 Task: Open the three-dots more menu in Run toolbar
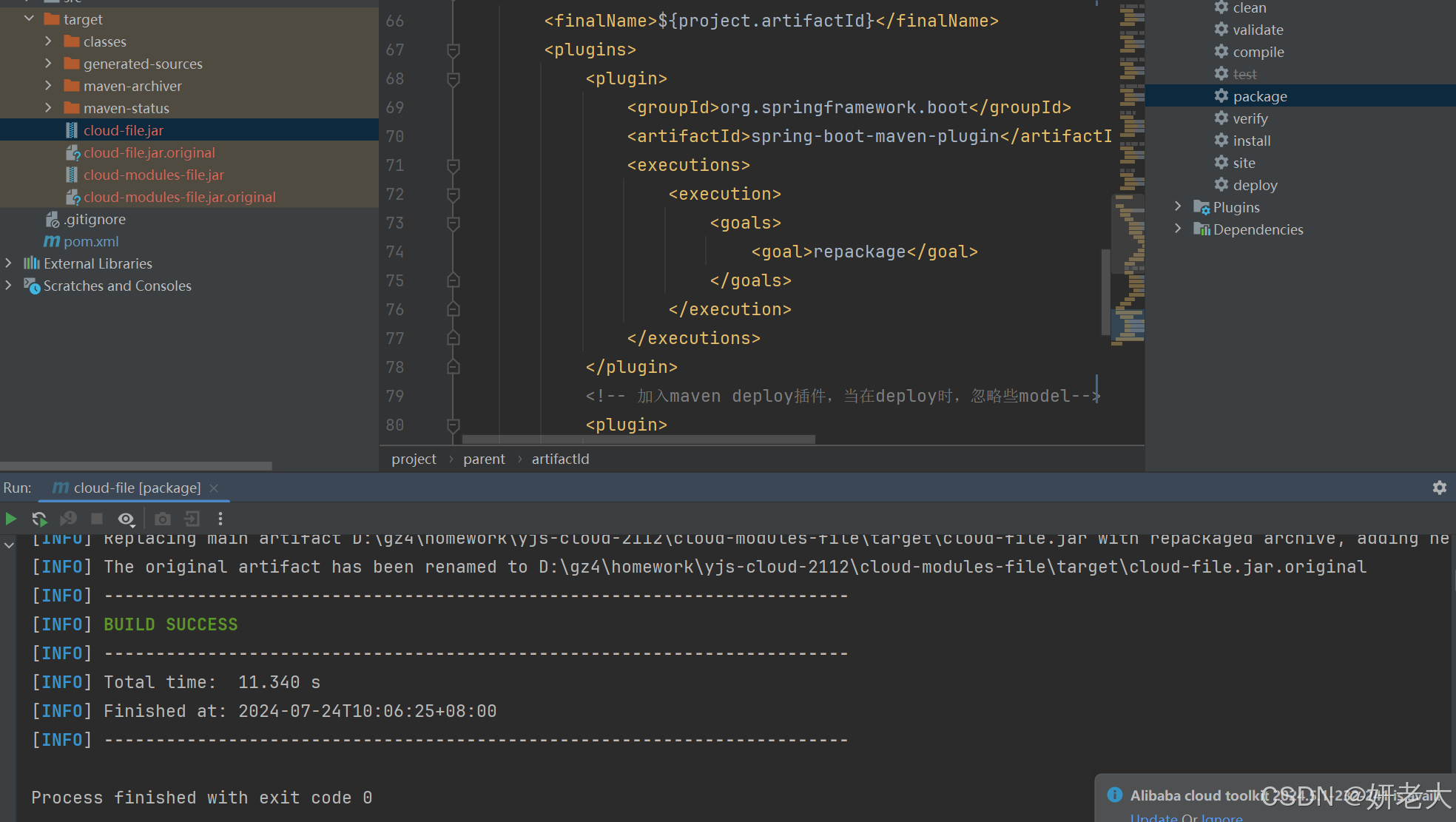tap(220, 519)
